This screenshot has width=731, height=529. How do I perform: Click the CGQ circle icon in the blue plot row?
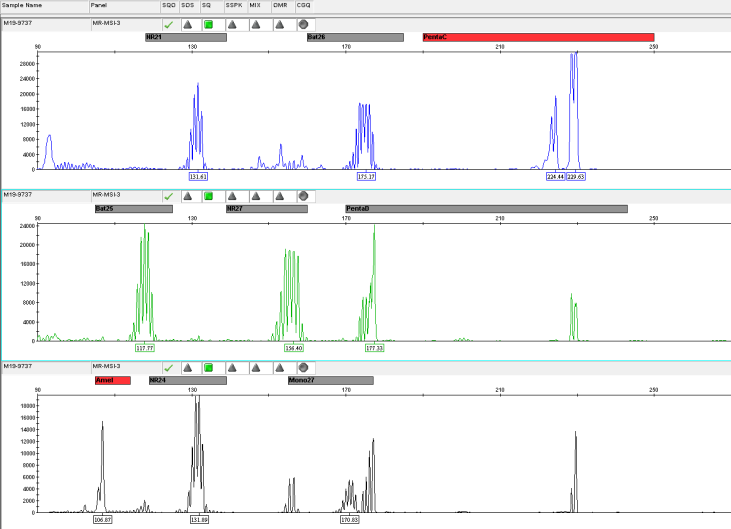point(303,23)
